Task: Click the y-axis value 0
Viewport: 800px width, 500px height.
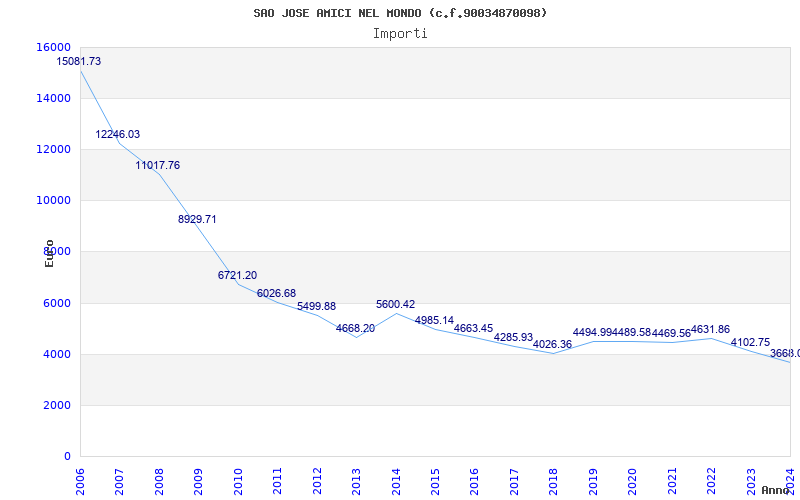Action: pyautogui.click(x=67, y=456)
